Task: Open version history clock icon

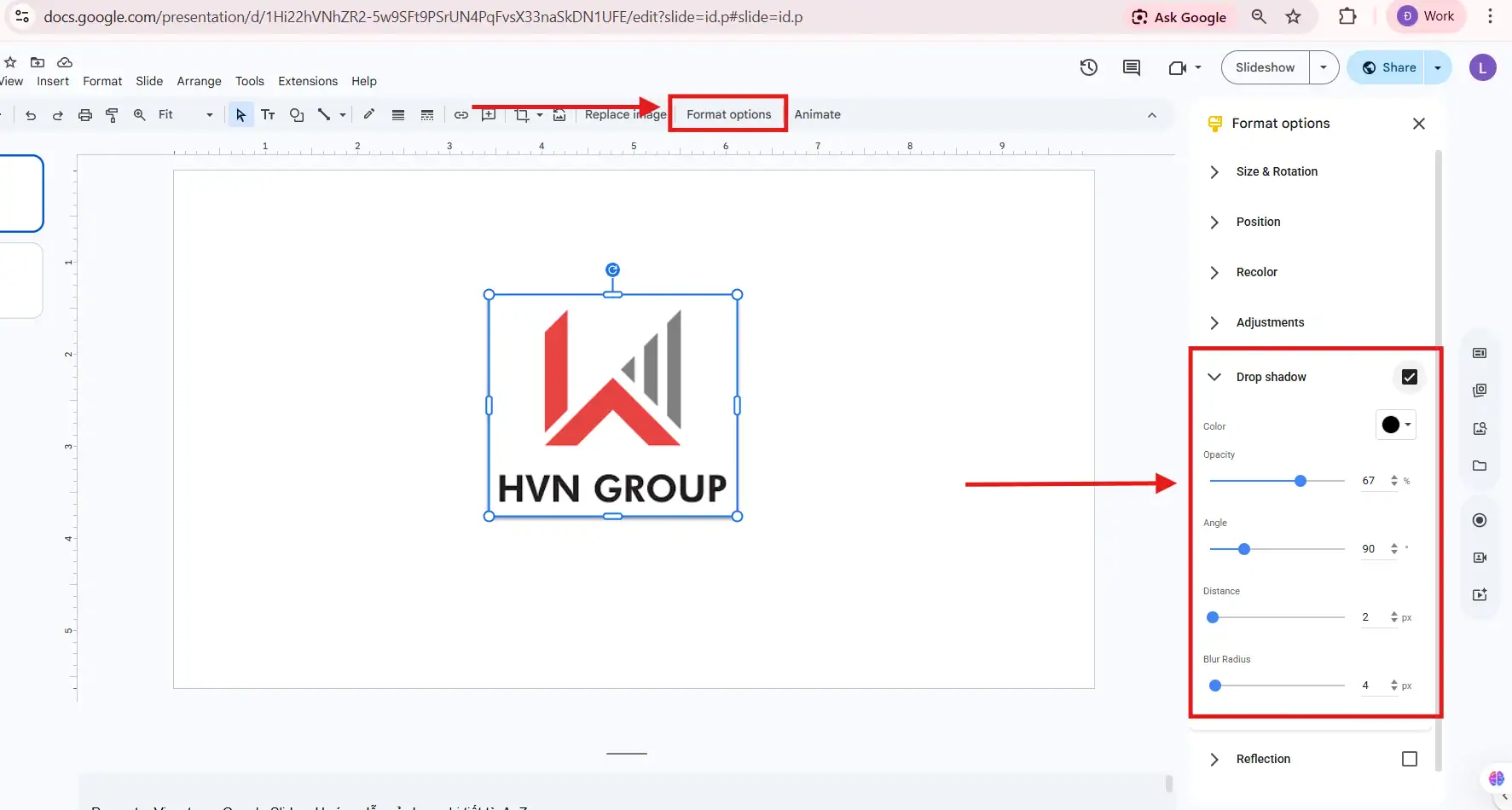Action: 1088,67
